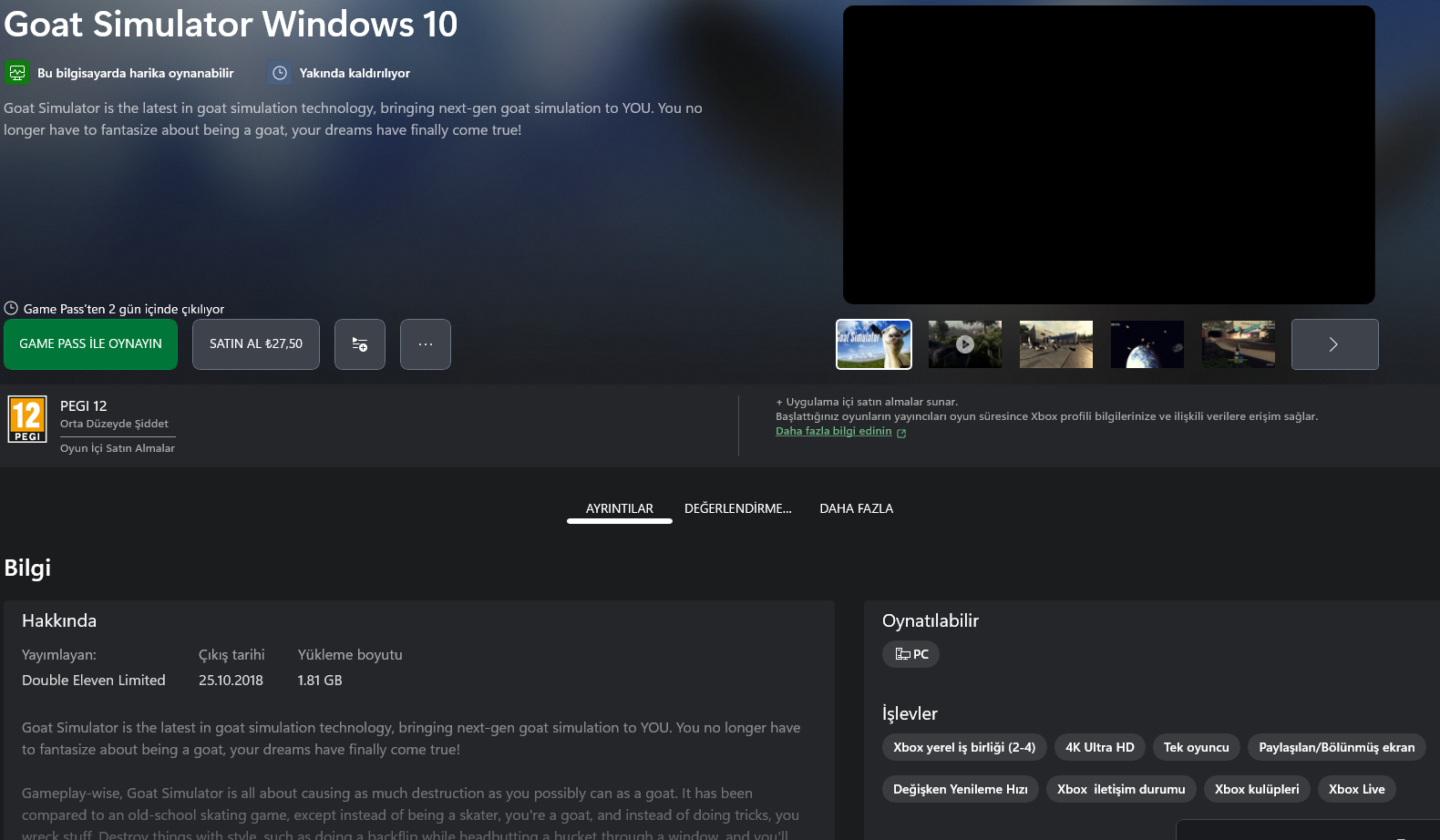Screen dimensions: 1440x840
Task: Click the Oynatılabilir section heading
Action: pyautogui.click(x=931, y=620)
